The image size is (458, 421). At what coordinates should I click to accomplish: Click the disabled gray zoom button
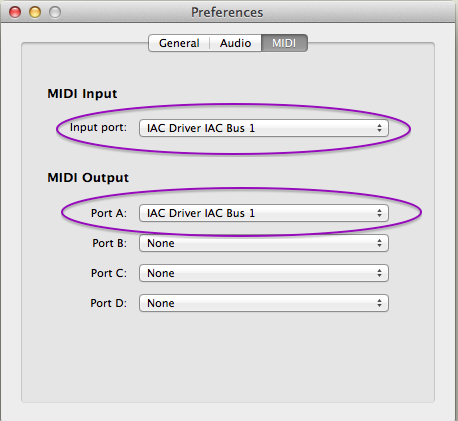(x=55, y=12)
